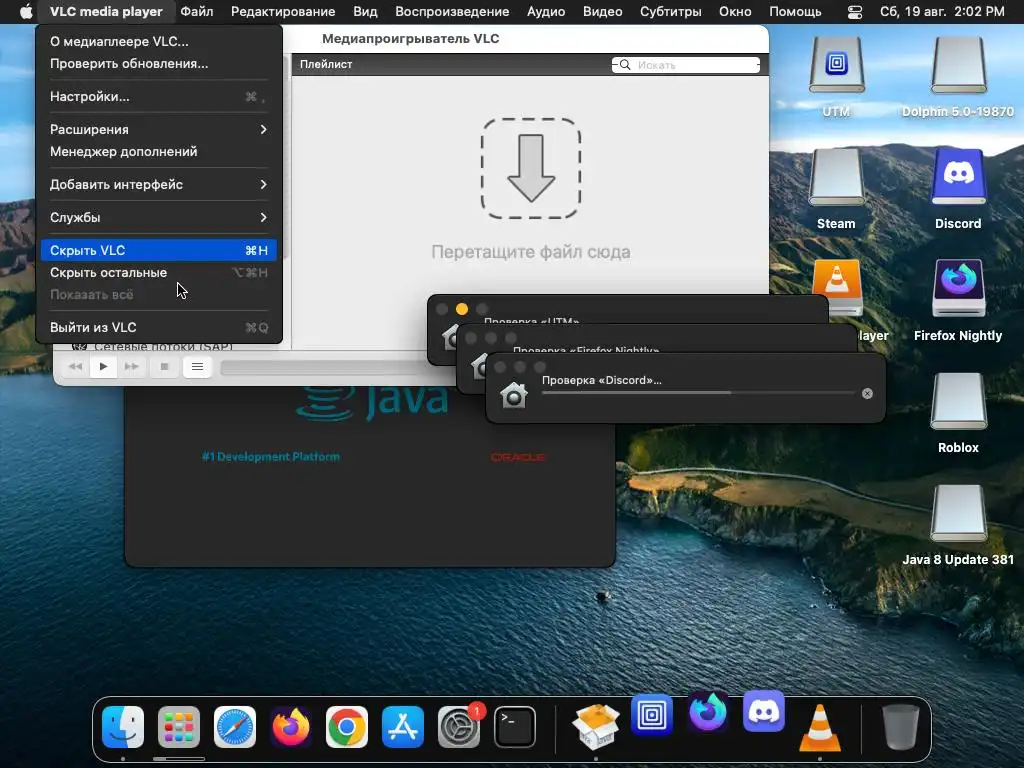1024x768 pixels.
Task: Open the Видео menu
Action: (602, 11)
